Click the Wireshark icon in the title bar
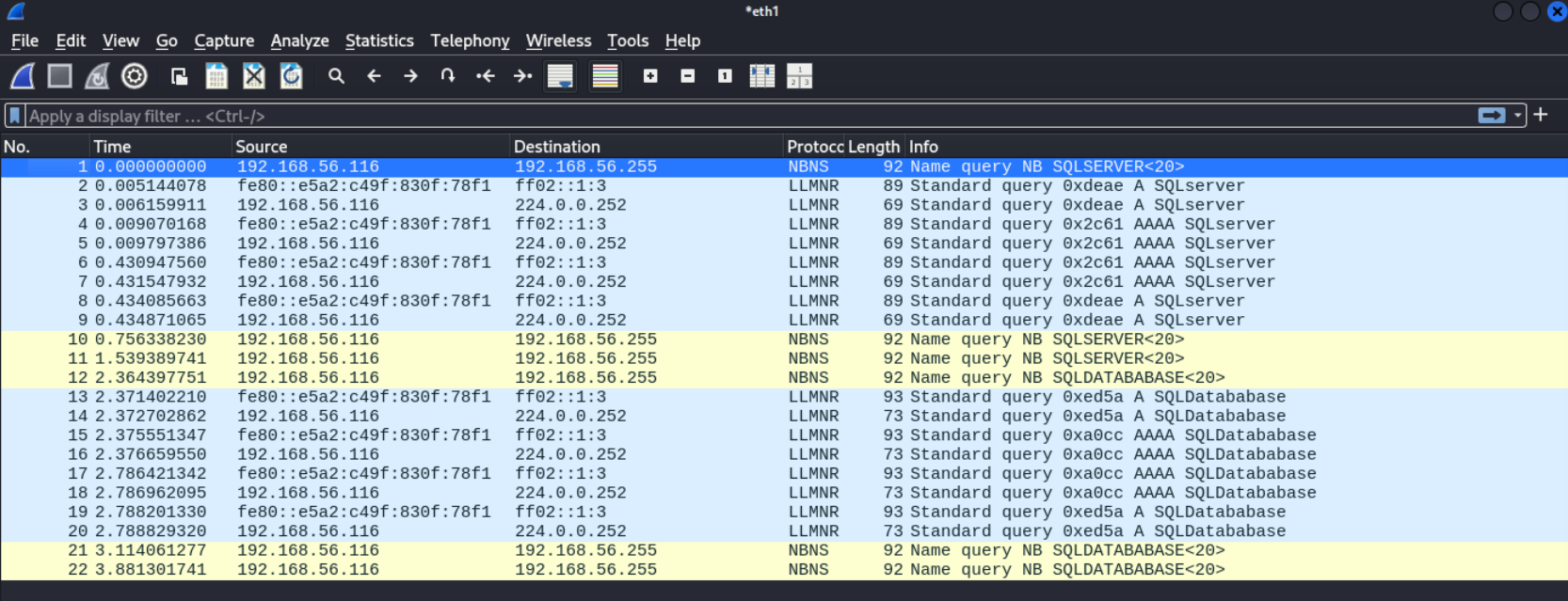The image size is (1568, 601). 16,11
